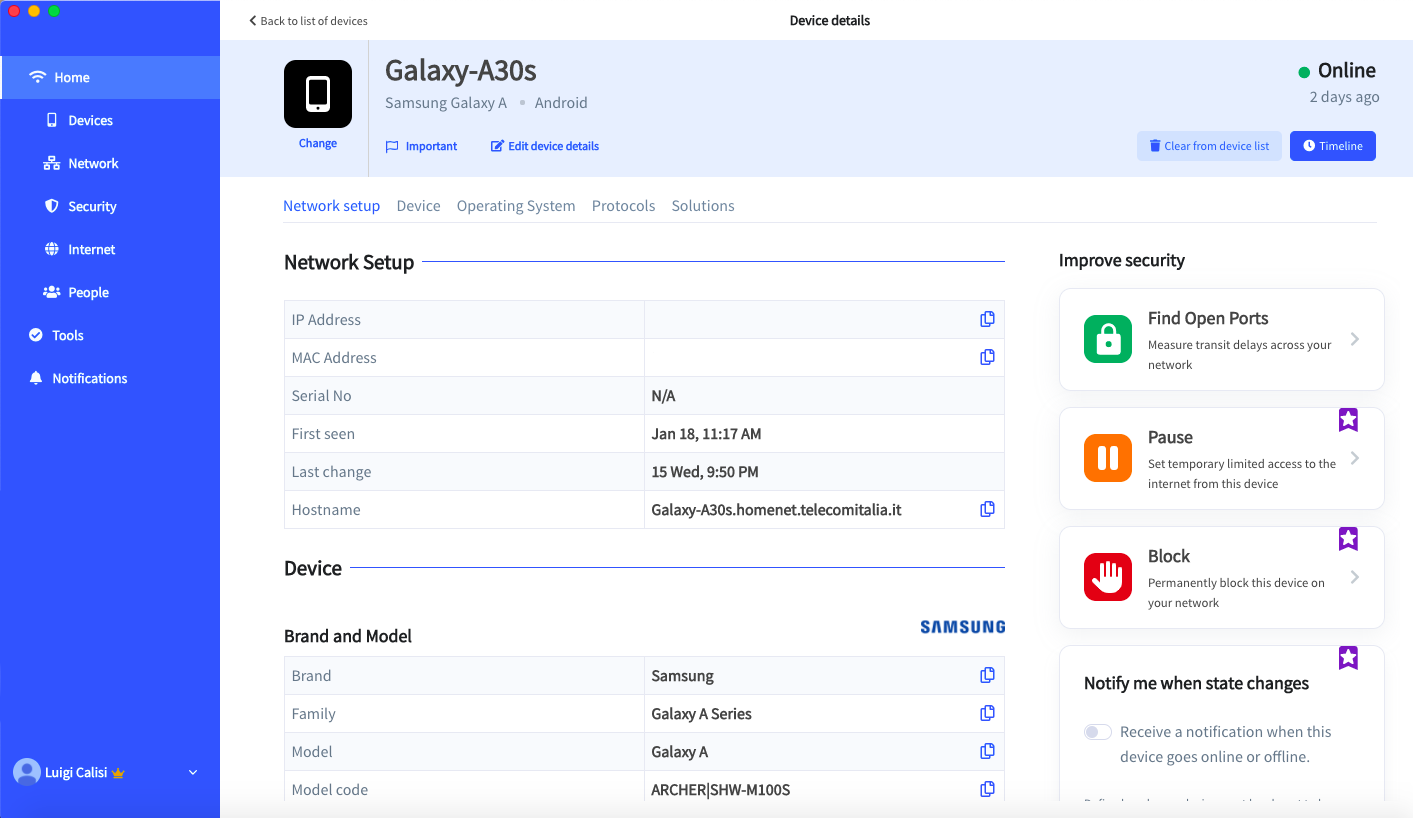
Task: Select the Galaxy-A30s device name heading
Action: point(461,71)
